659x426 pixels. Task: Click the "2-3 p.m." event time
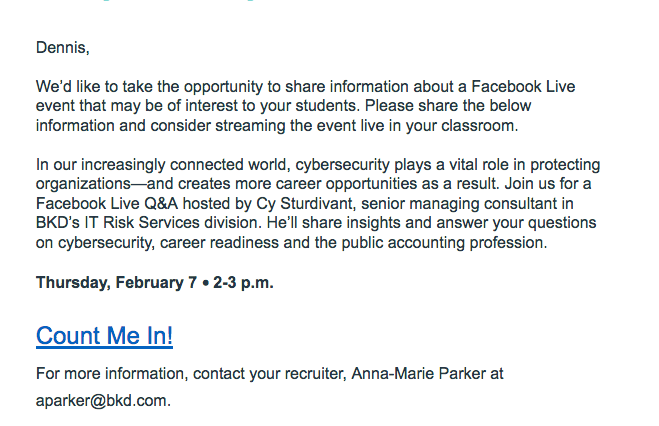243,282
